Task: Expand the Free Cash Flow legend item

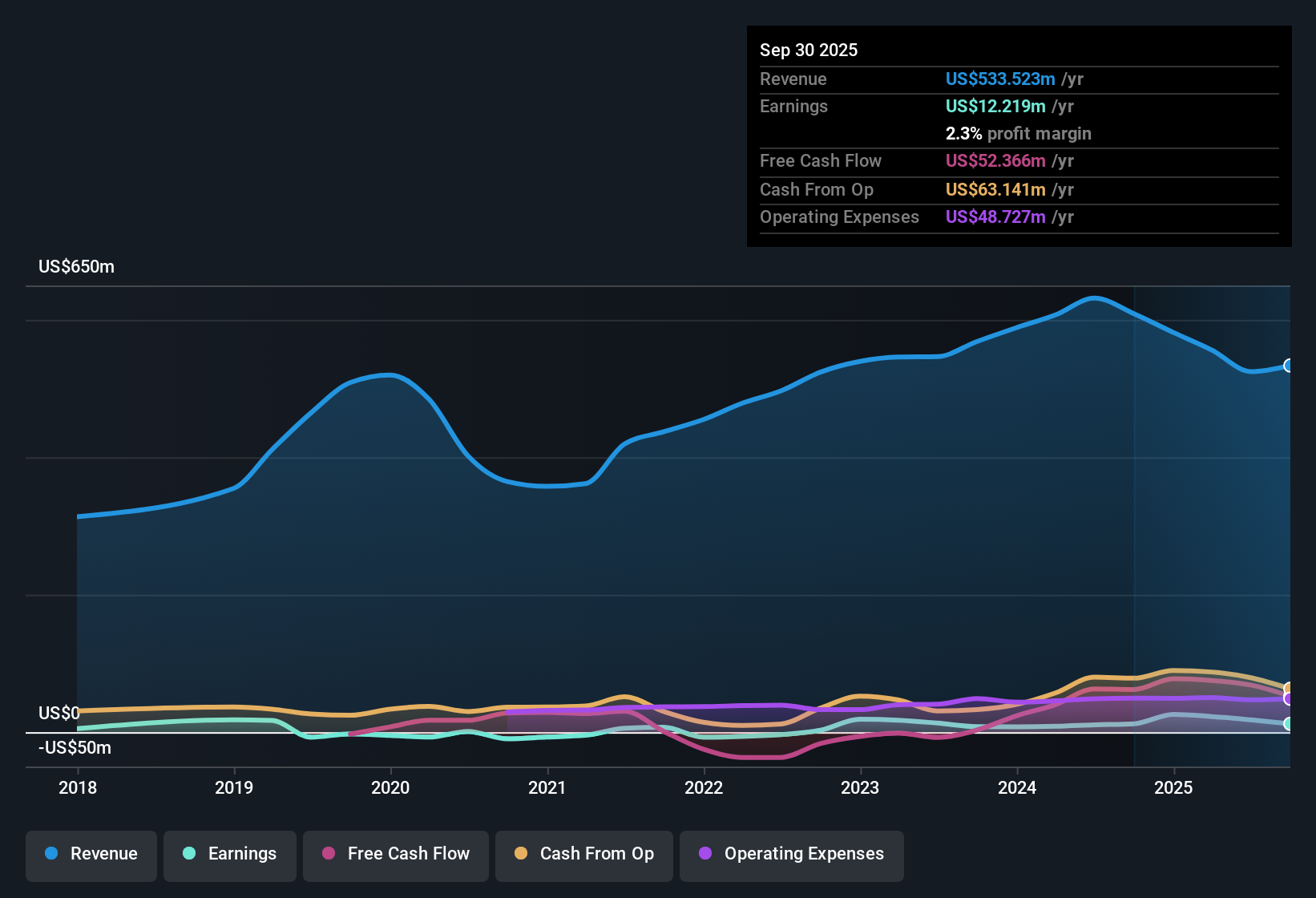Action: point(395,856)
